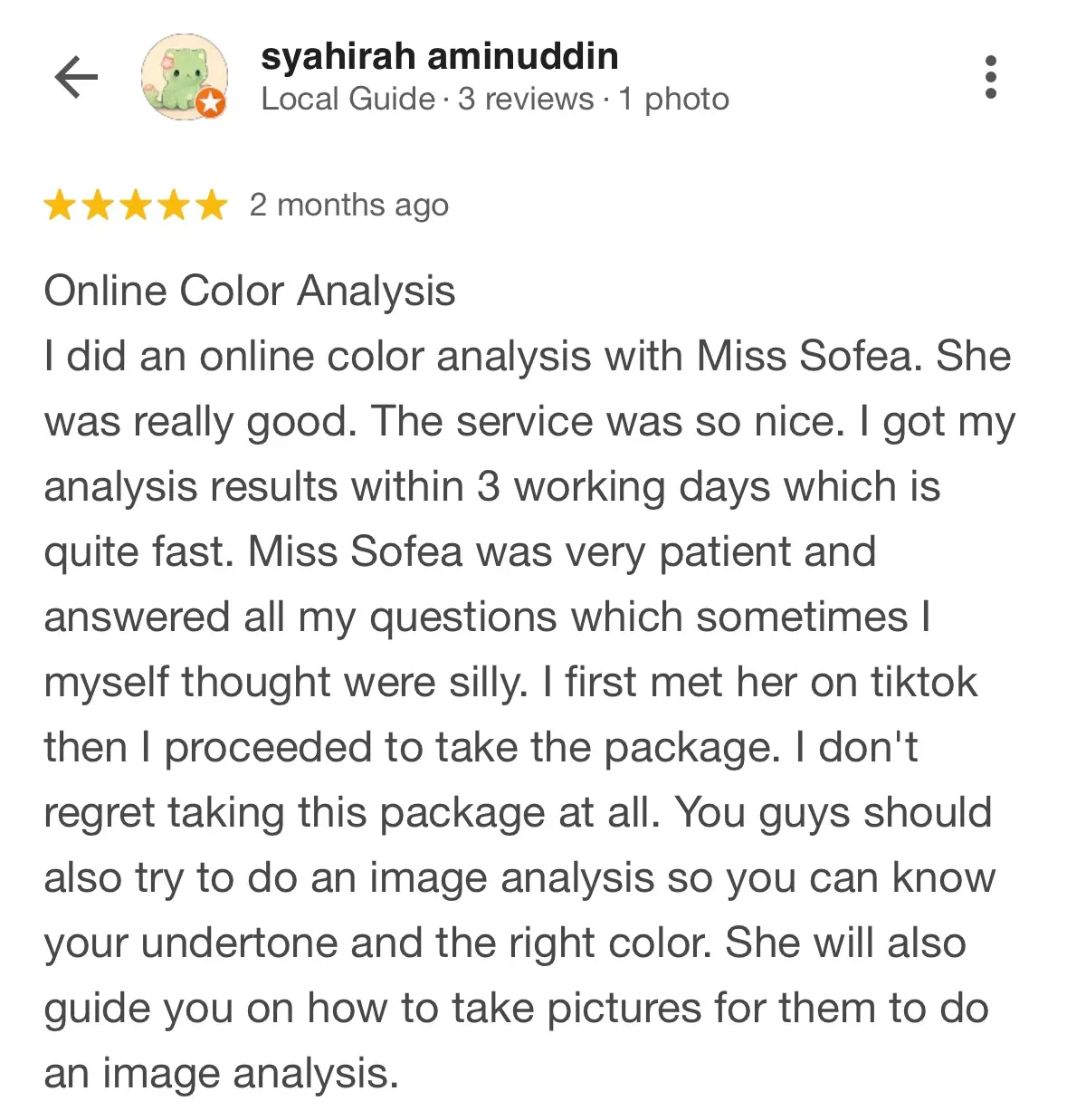The image size is (1067, 1120).
Task: Click the "Online Color Analysis" review heading
Action: pos(250,291)
